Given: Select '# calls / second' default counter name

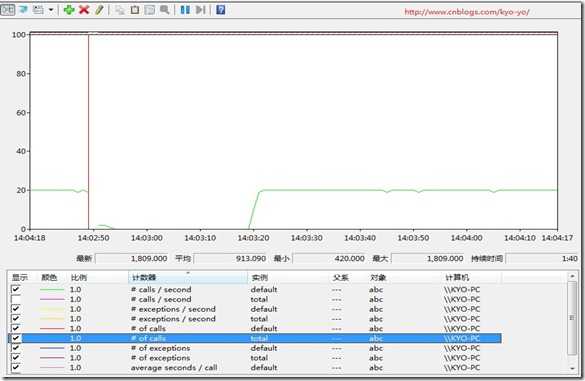Looking at the screenshot, I should click(161, 289).
